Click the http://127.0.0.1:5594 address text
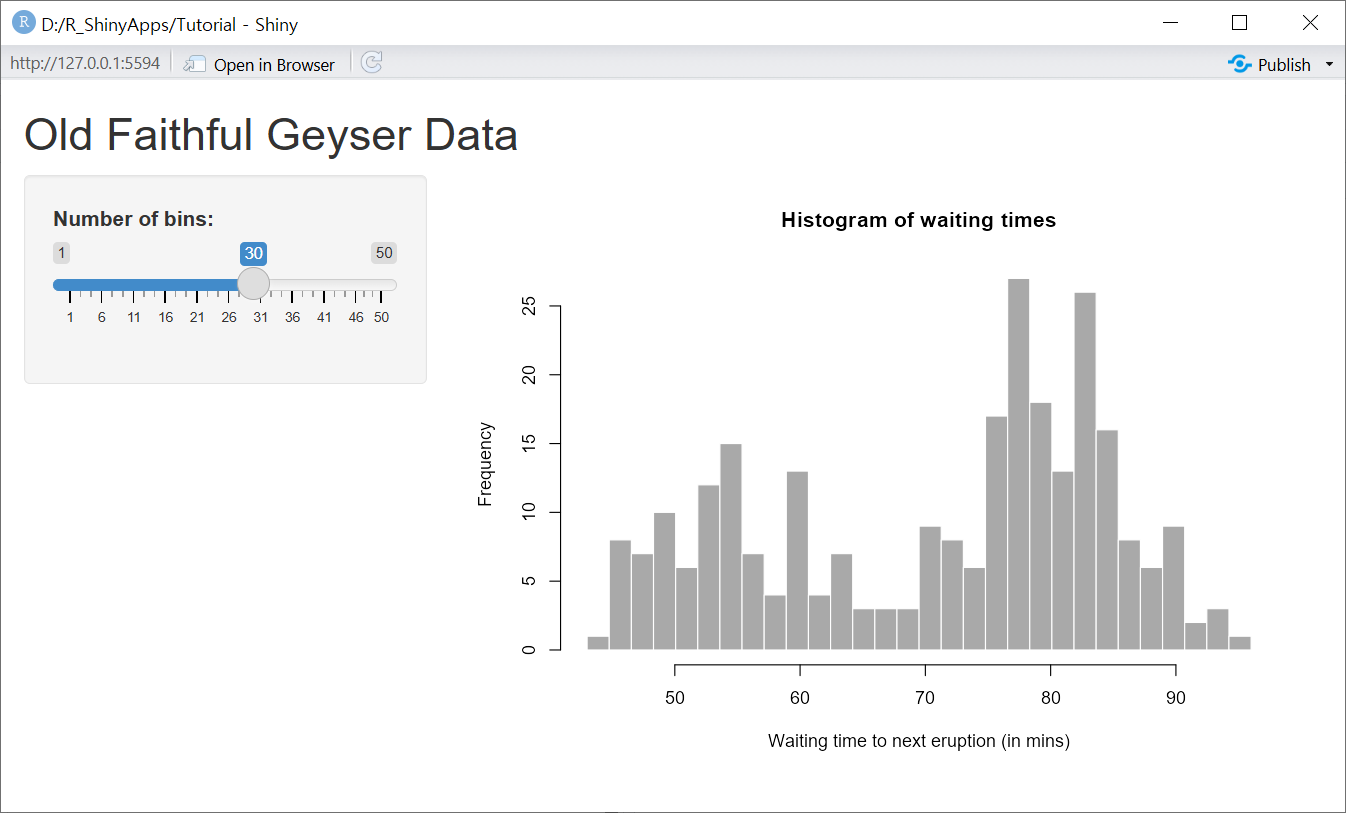The image size is (1346, 813). (x=85, y=64)
